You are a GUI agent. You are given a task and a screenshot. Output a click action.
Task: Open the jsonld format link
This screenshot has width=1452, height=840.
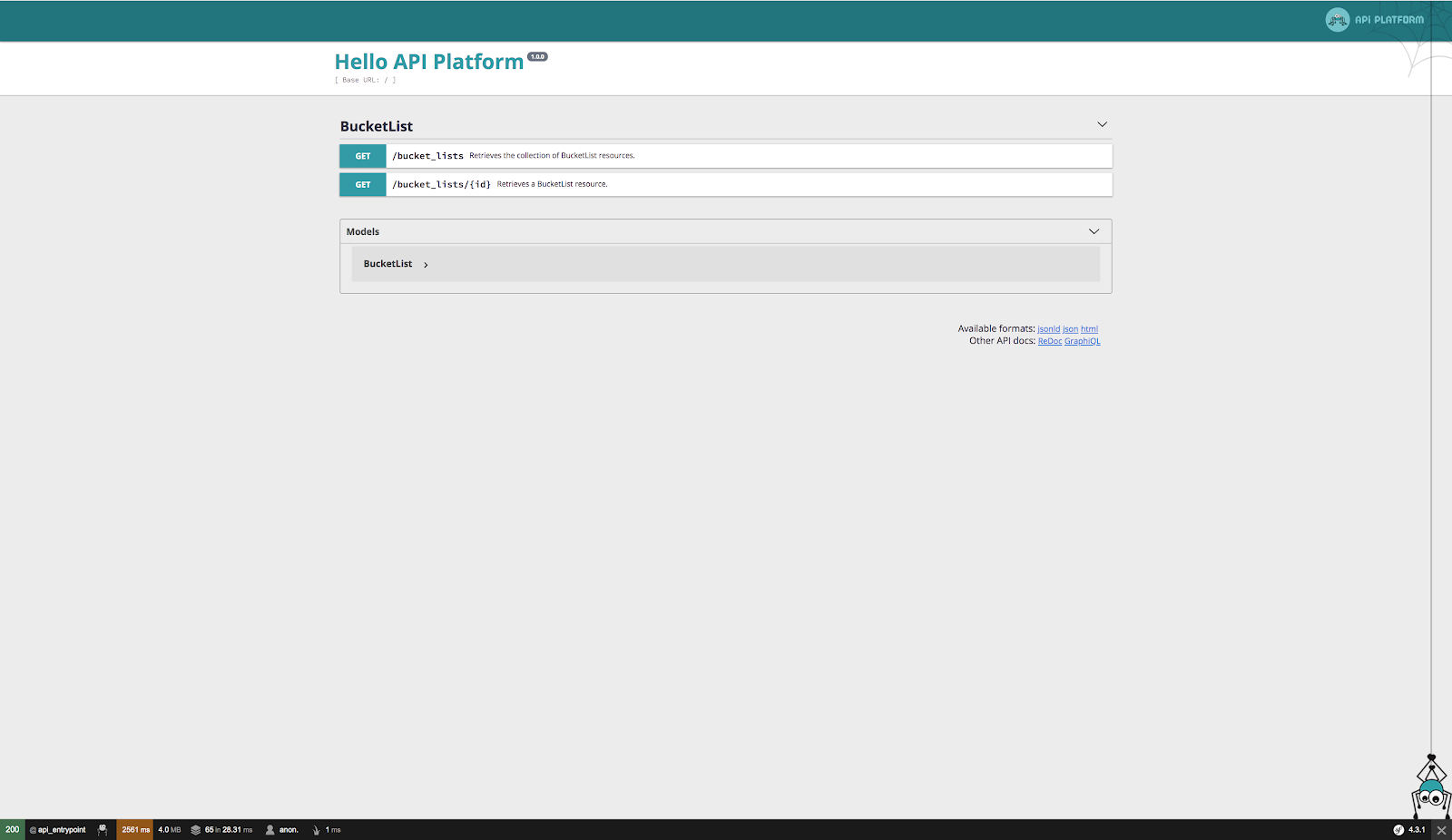click(x=1048, y=329)
